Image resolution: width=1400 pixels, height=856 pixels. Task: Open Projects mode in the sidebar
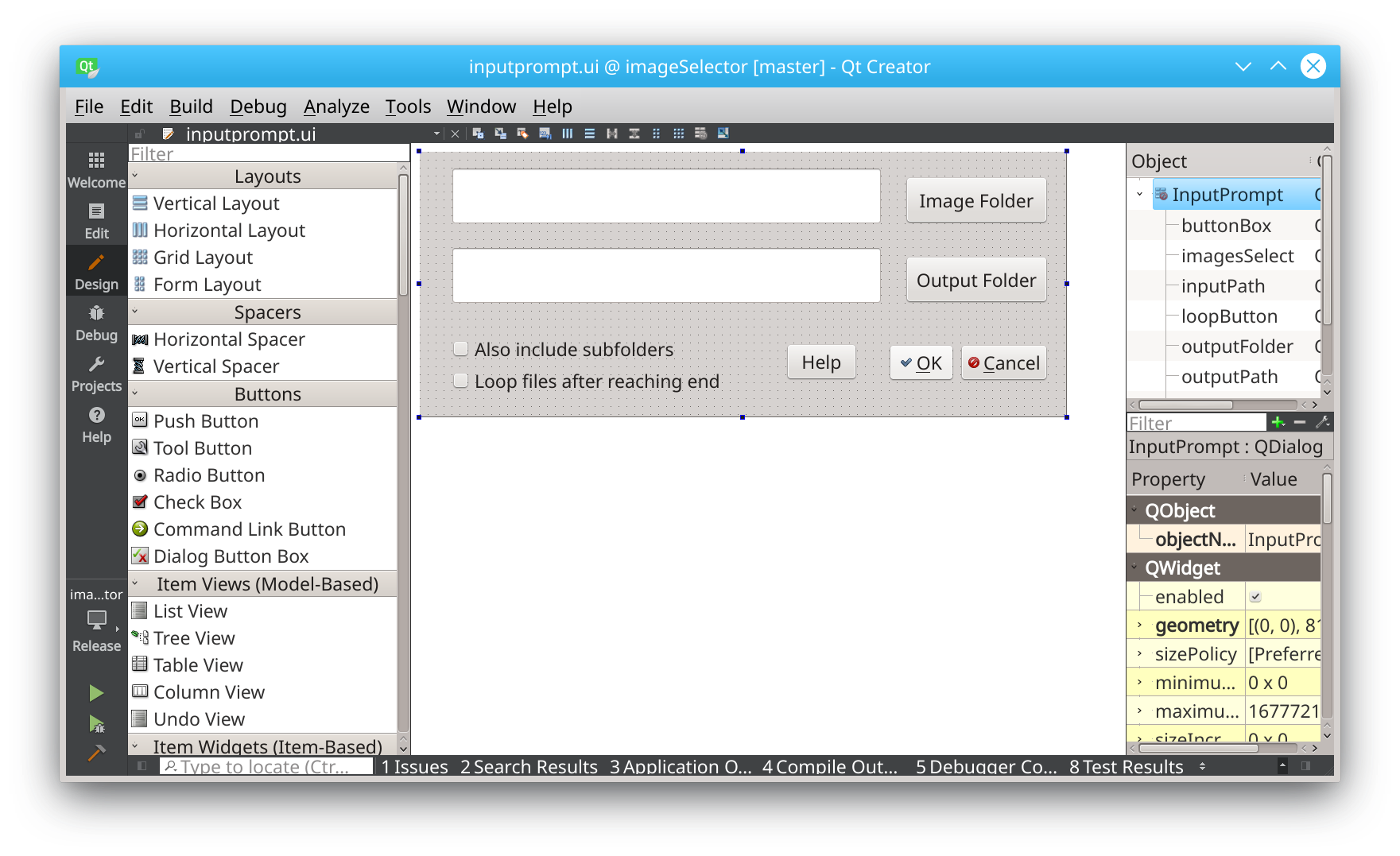point(96,373)
